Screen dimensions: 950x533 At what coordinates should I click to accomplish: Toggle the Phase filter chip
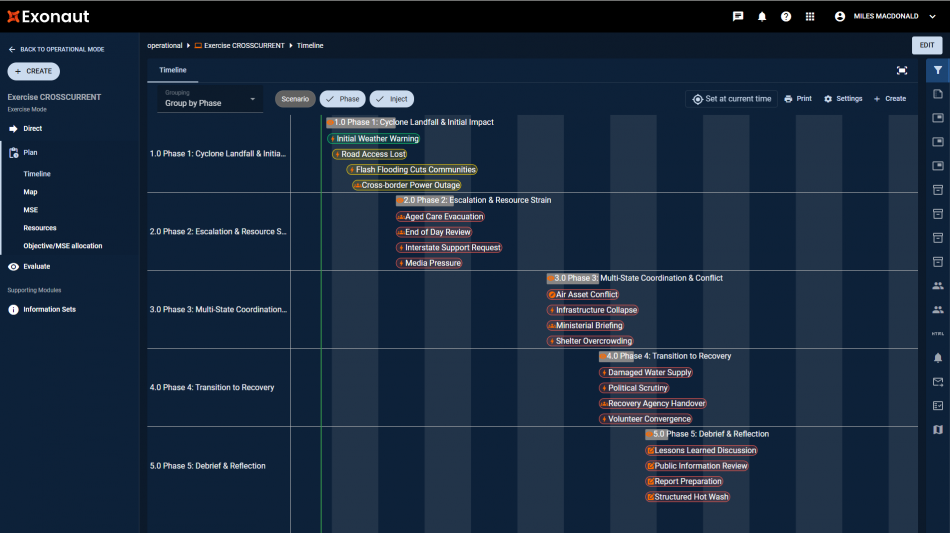click(x=342, y=99)
